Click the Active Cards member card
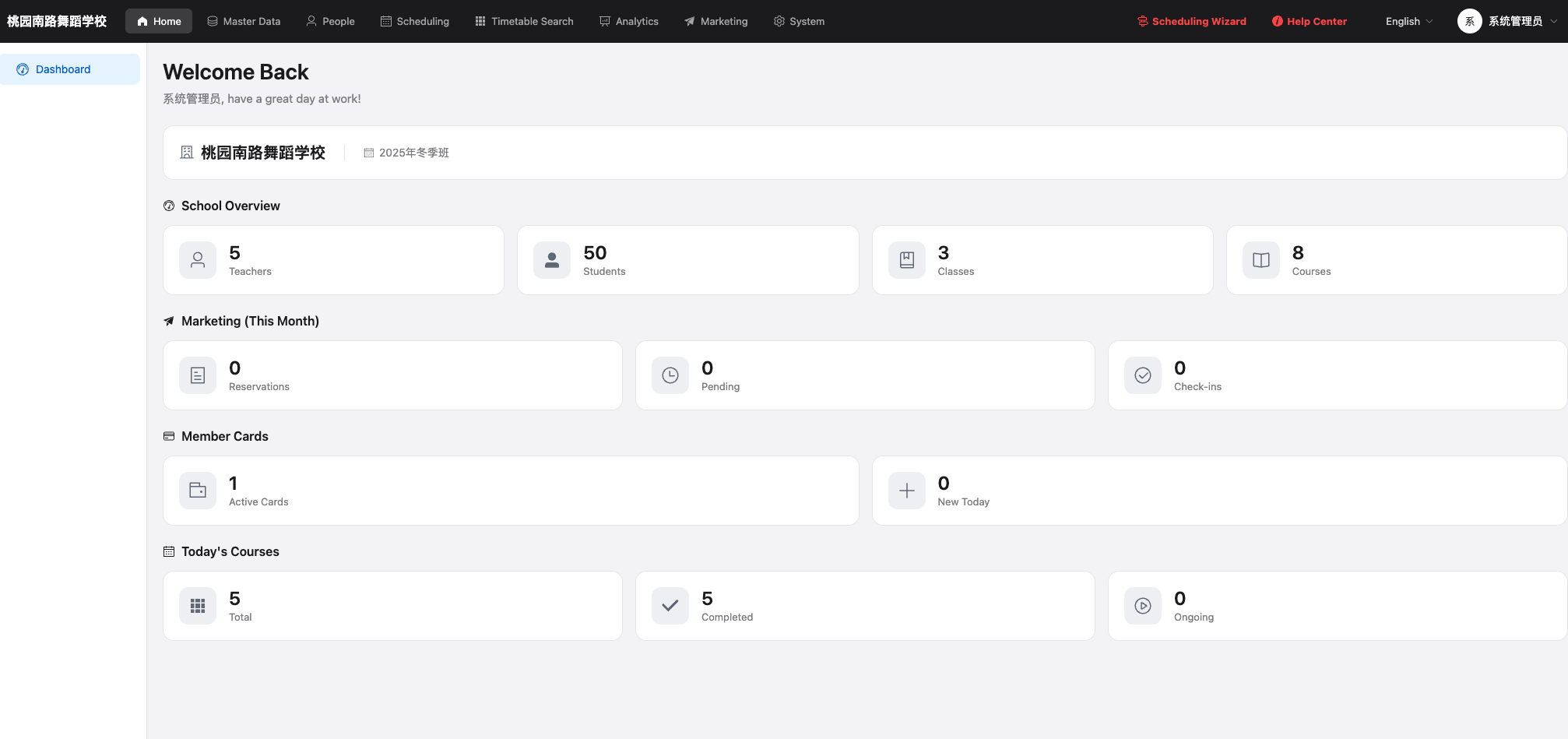 [x=511, y=491]
